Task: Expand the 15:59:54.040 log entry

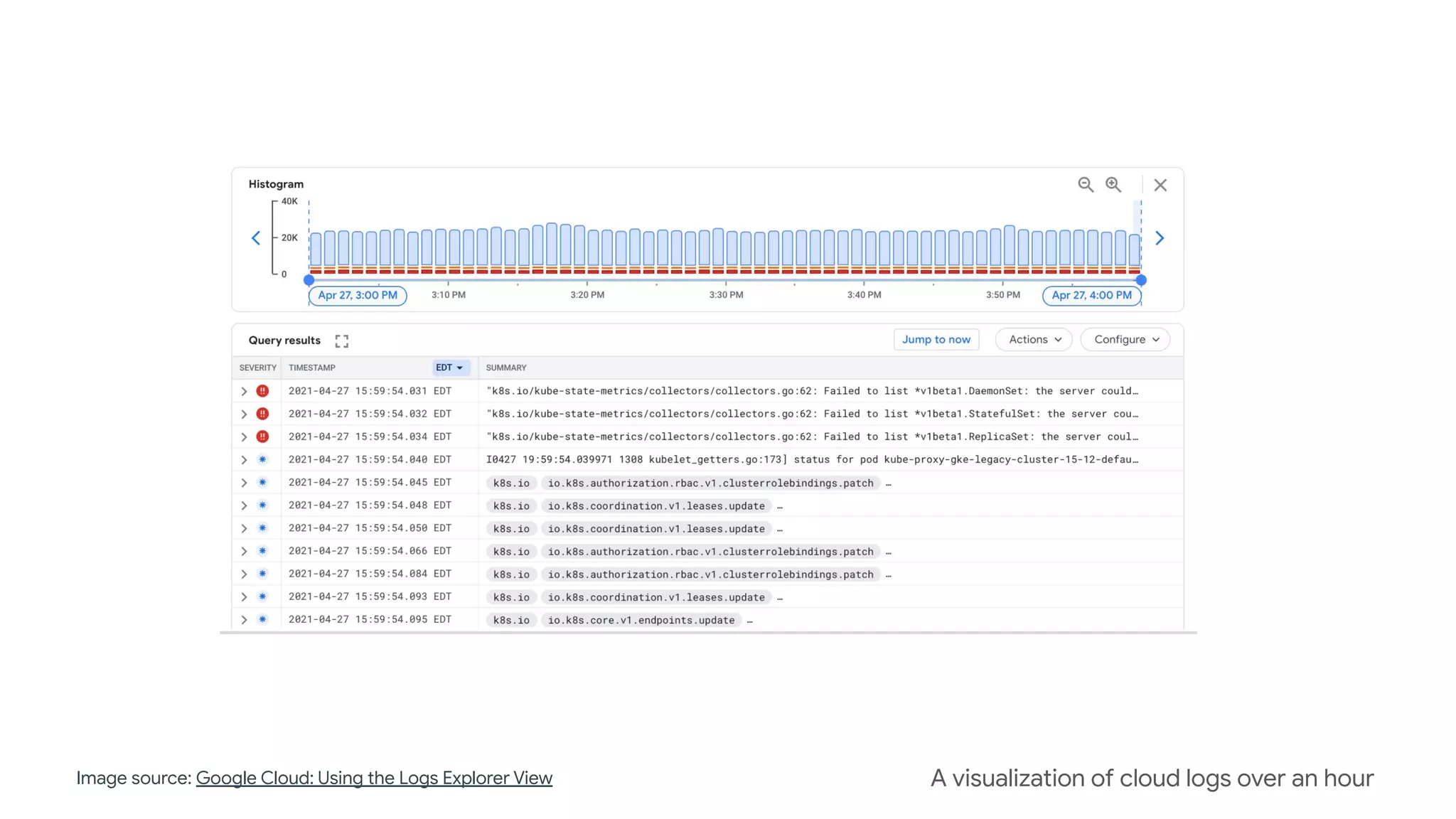Action: 244,460
